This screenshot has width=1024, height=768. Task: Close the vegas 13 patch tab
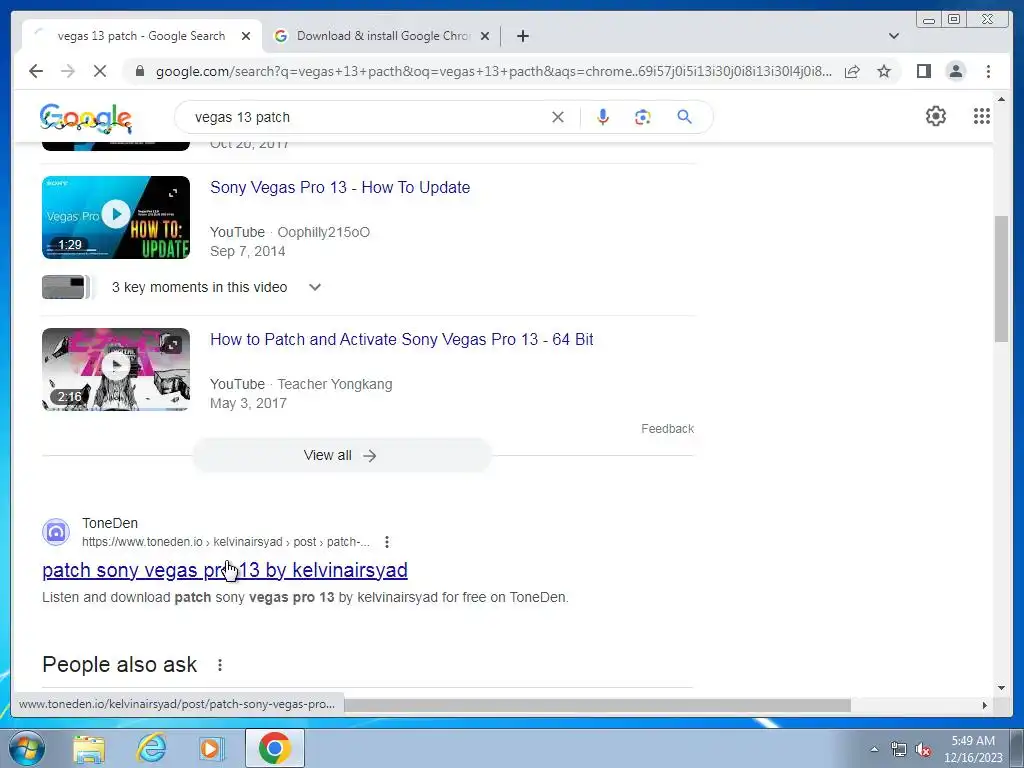[246, 36]
